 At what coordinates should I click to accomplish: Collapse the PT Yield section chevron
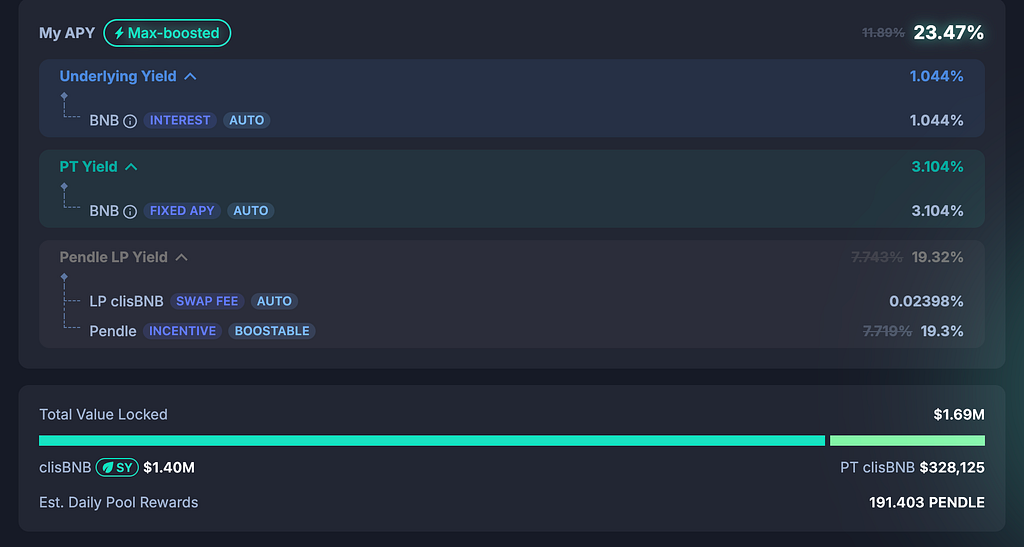pos(131,167)
